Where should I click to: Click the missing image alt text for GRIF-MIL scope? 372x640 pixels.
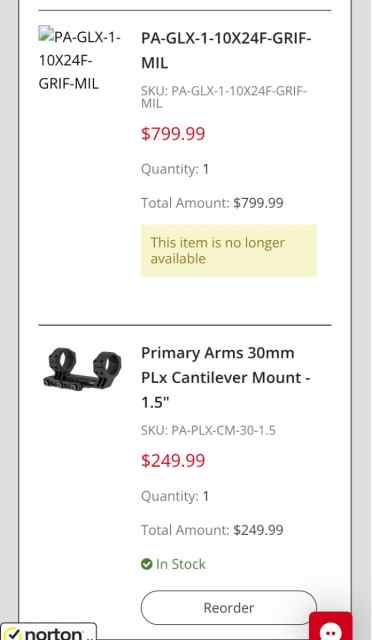(x=80, y=60)
